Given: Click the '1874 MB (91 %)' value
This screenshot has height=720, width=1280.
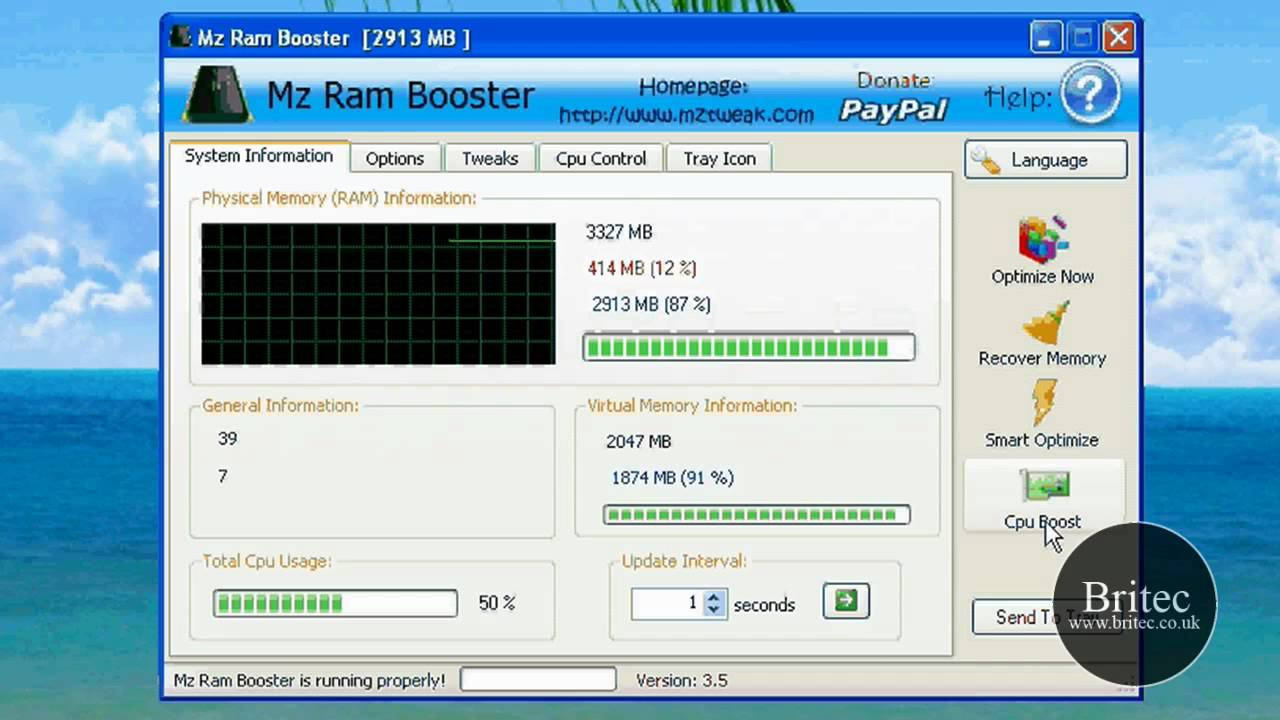Looking at the screenshot, I should tap(672, 478).
